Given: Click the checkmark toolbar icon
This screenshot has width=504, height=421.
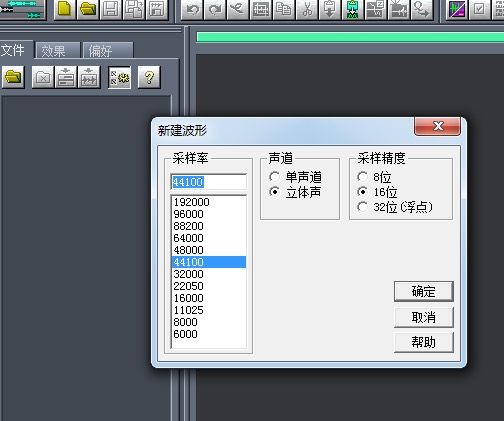Looking at the screenshot, I should point(480,9).
